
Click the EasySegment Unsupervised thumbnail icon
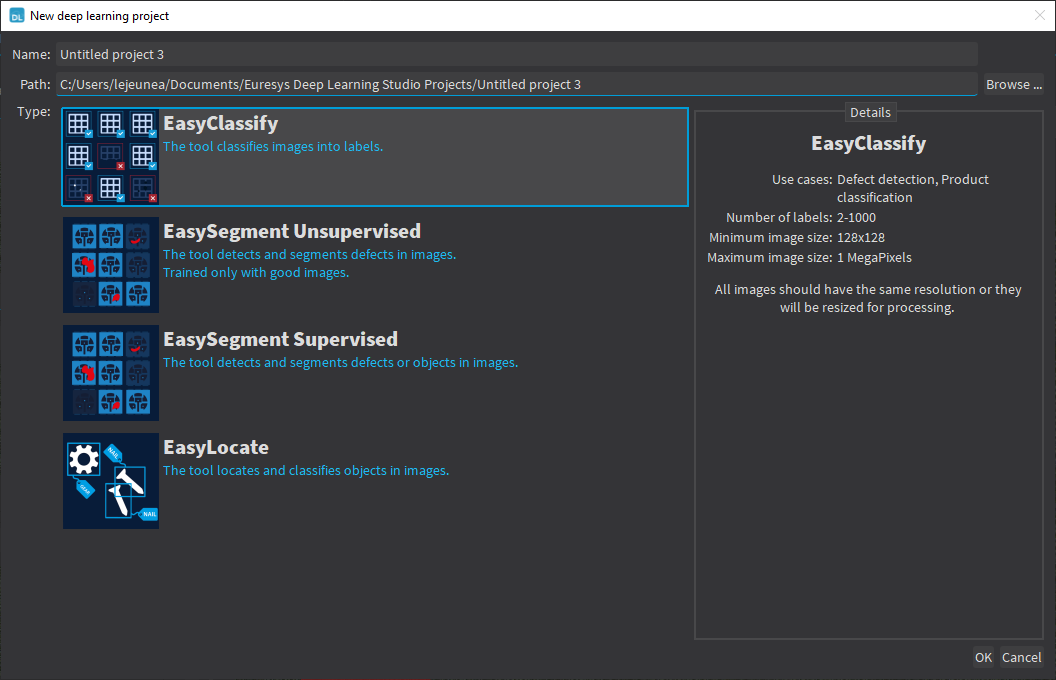click(x=111, y=265)
